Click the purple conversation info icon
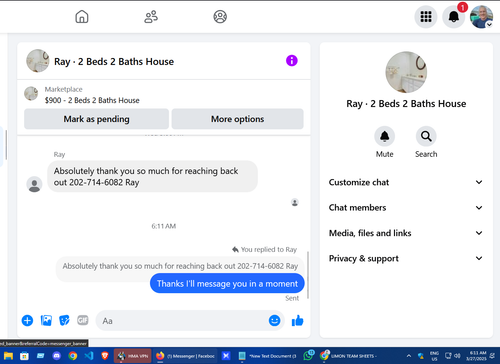 coord(292,61)
